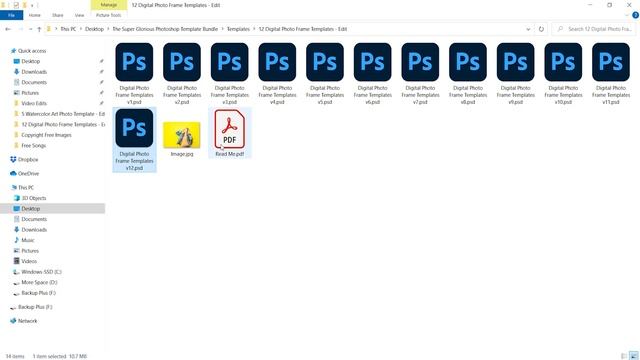Viewport: 640px width, 360px height.
Task: Select Digital Photo Frame Templates v8.psd file
Action: coord(468,73)
